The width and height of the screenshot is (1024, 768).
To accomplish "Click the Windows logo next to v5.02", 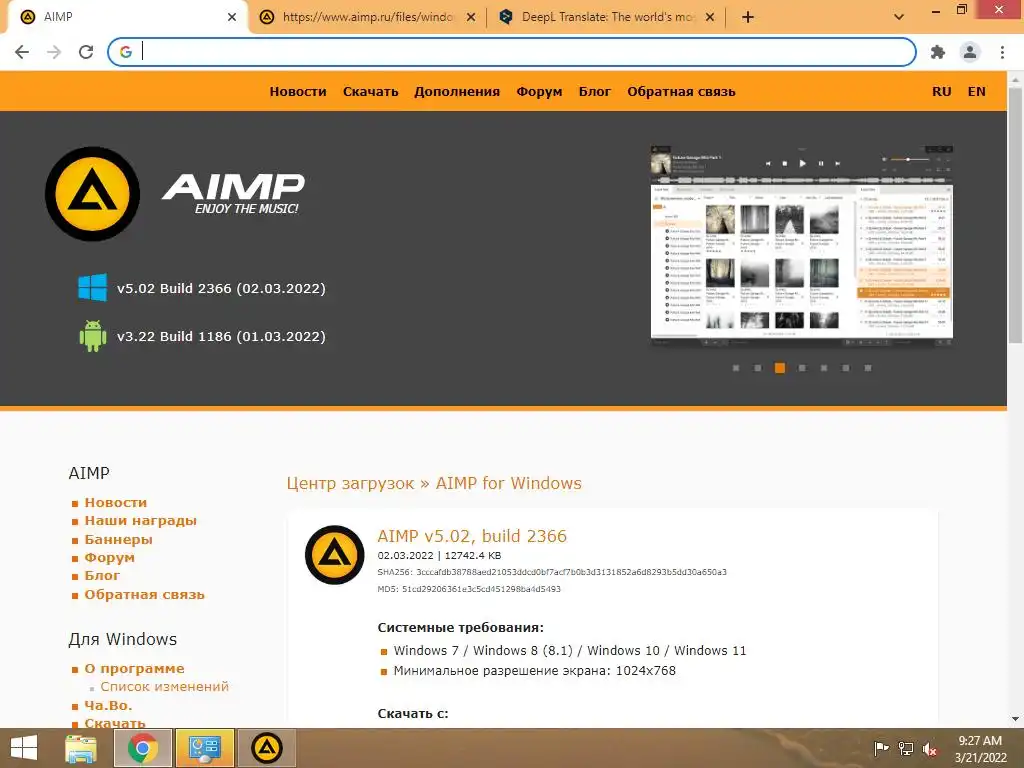I will [x=92, y=287].
